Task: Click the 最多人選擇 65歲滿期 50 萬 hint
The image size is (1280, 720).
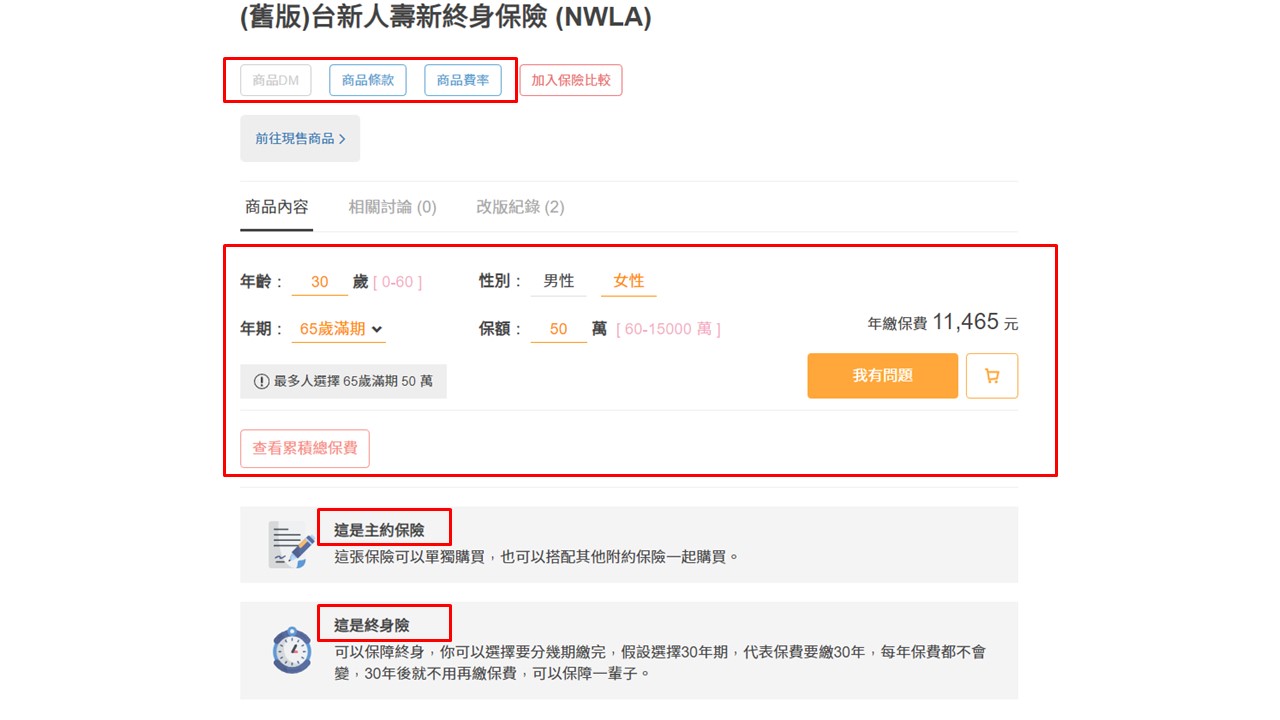Action: pos(343,381)
